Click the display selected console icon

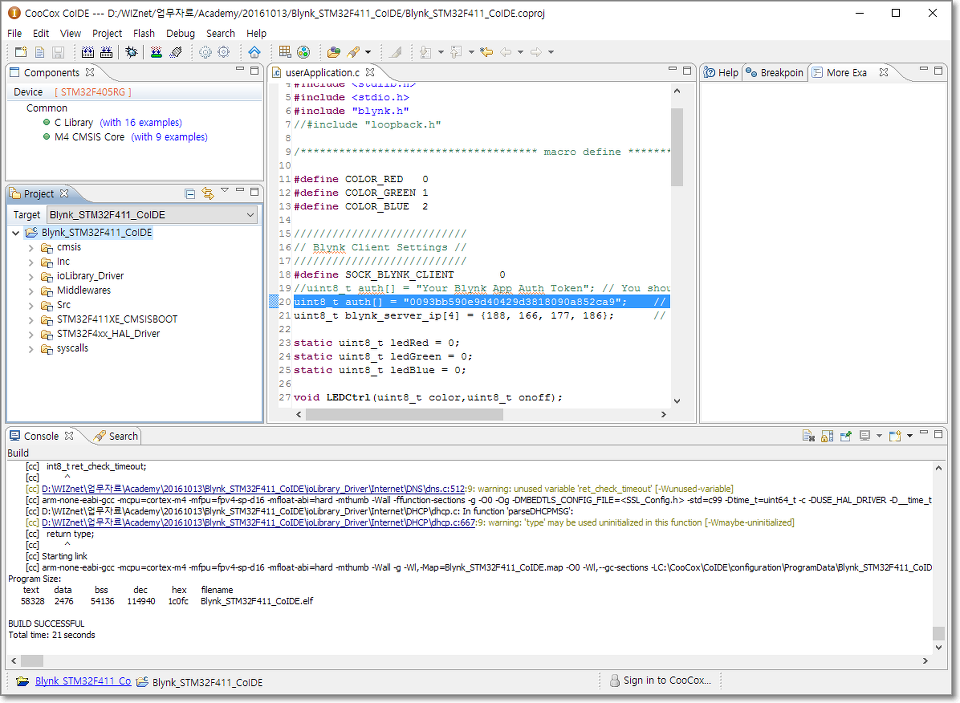pos(864,435)
